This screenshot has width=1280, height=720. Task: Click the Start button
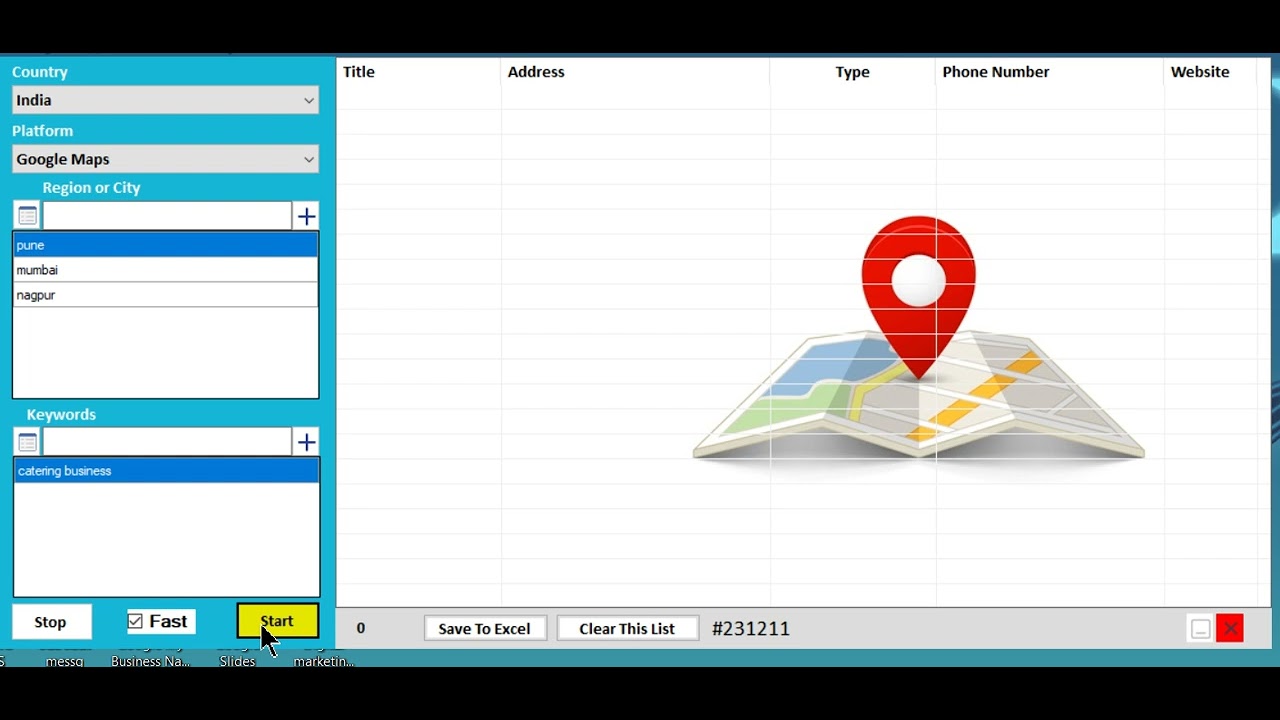tap(278, 621)
